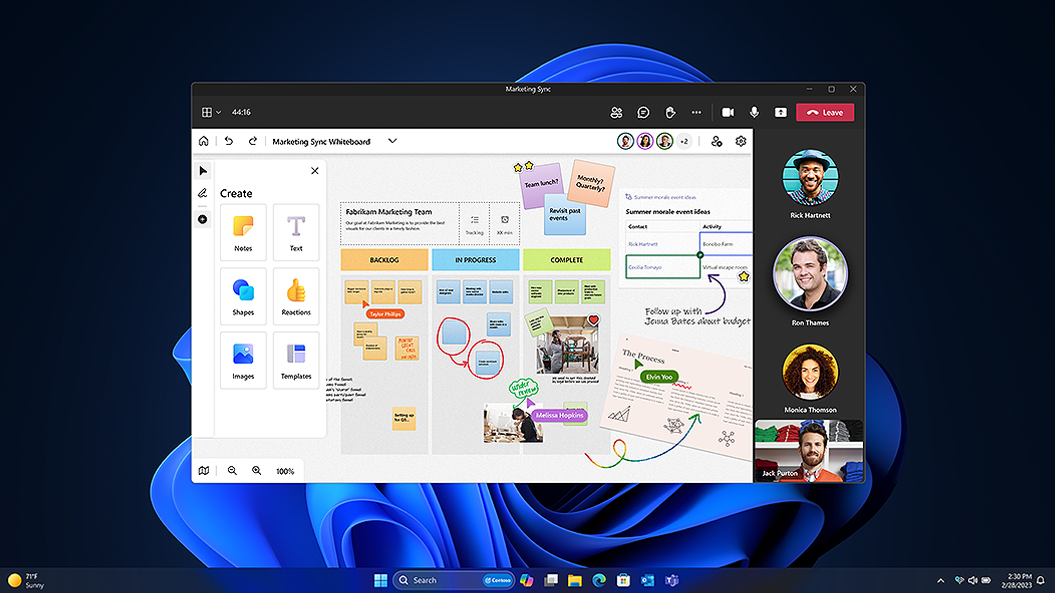Open More actions ellipsis menu
This screenshot has height=593, width=1055.
pyautogui.click(x=697, y=113)
